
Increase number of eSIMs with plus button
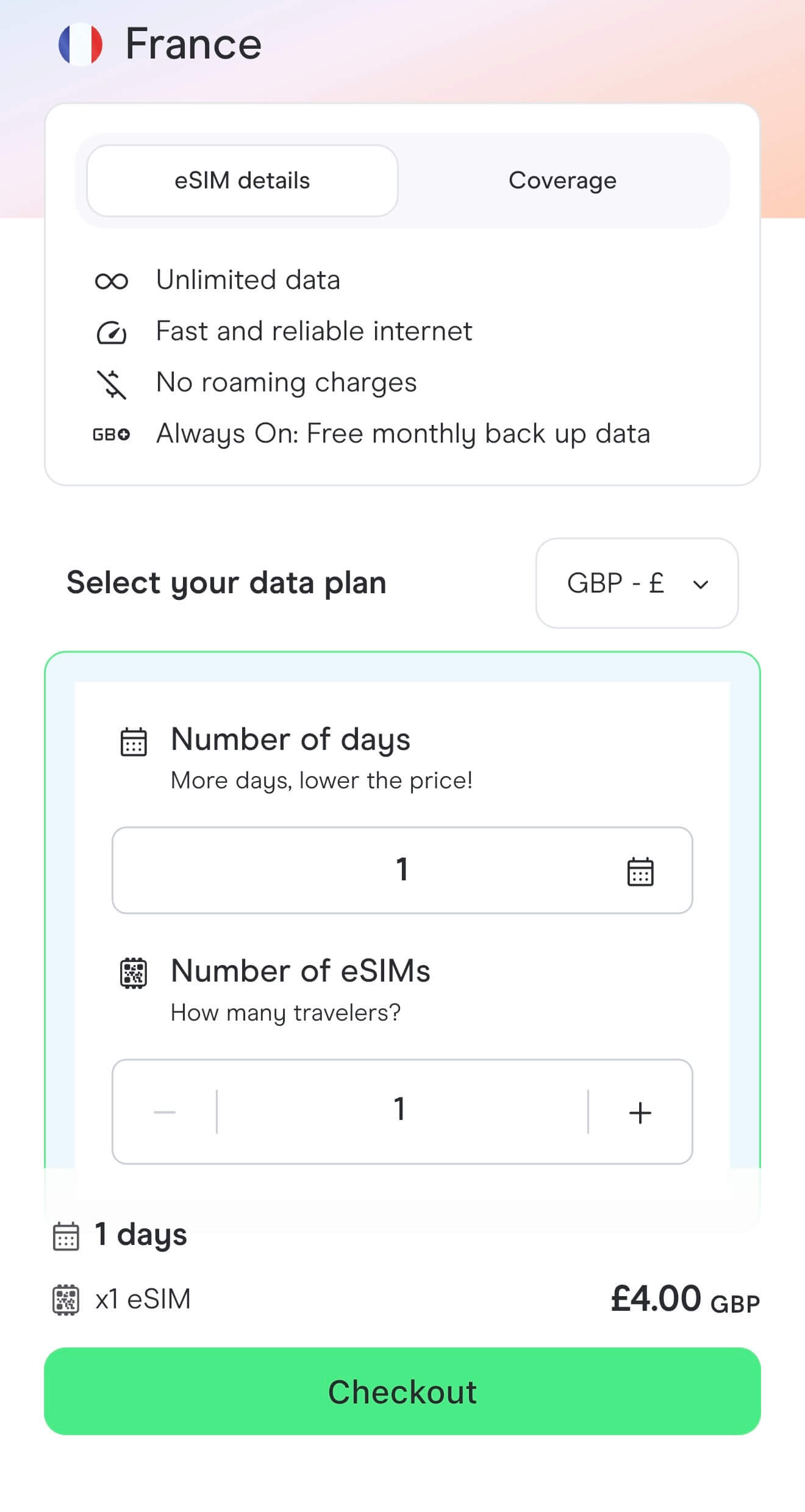click(x=640, y=1113)
